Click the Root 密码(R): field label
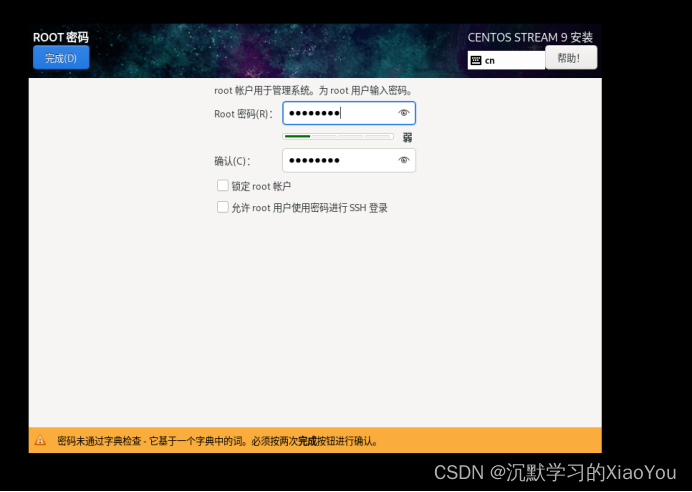The image size is (692, 492). pyautogui.click(x=244, y=114)
